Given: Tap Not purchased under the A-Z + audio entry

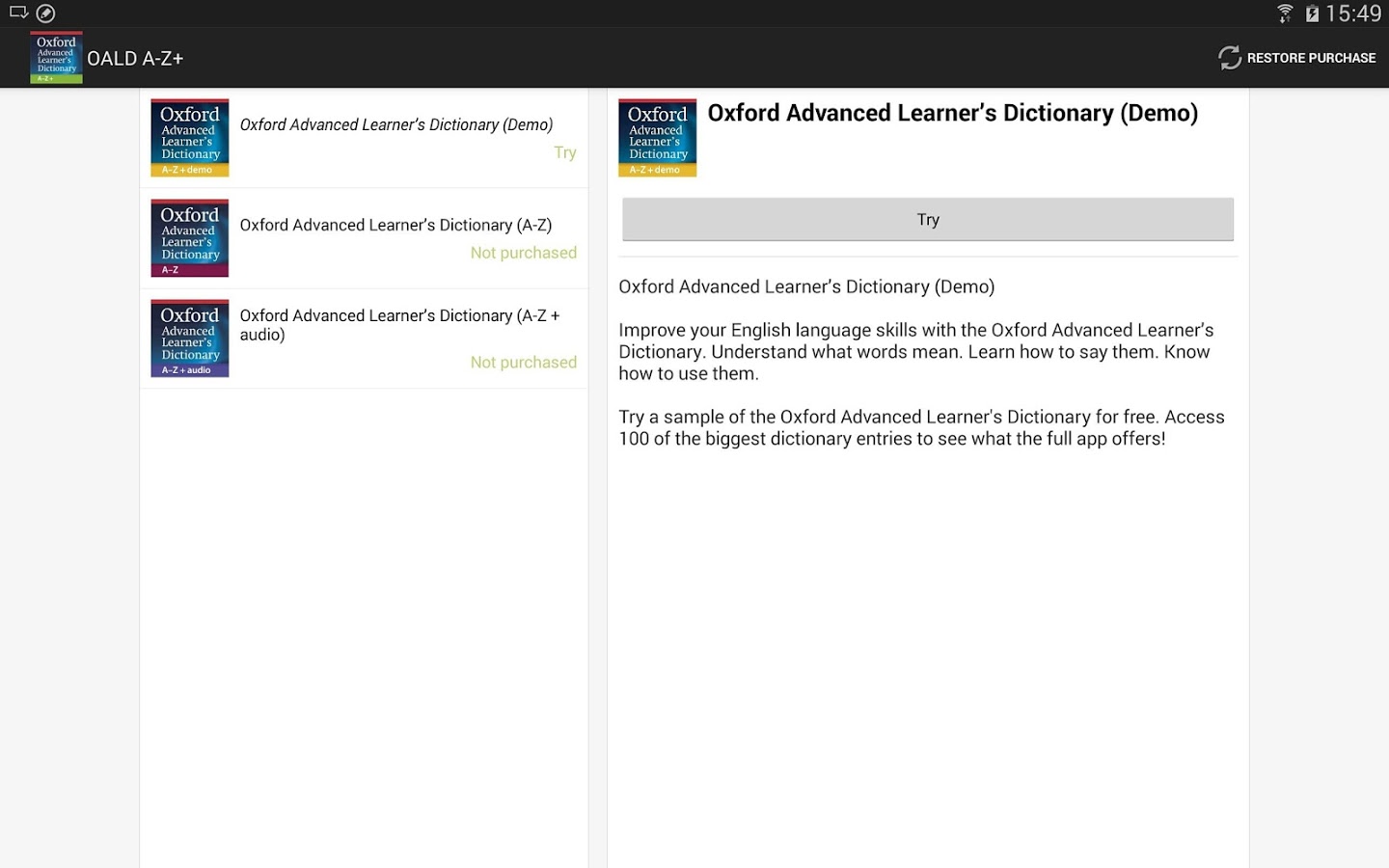Looking at the screenshot, I should point(524,363).
